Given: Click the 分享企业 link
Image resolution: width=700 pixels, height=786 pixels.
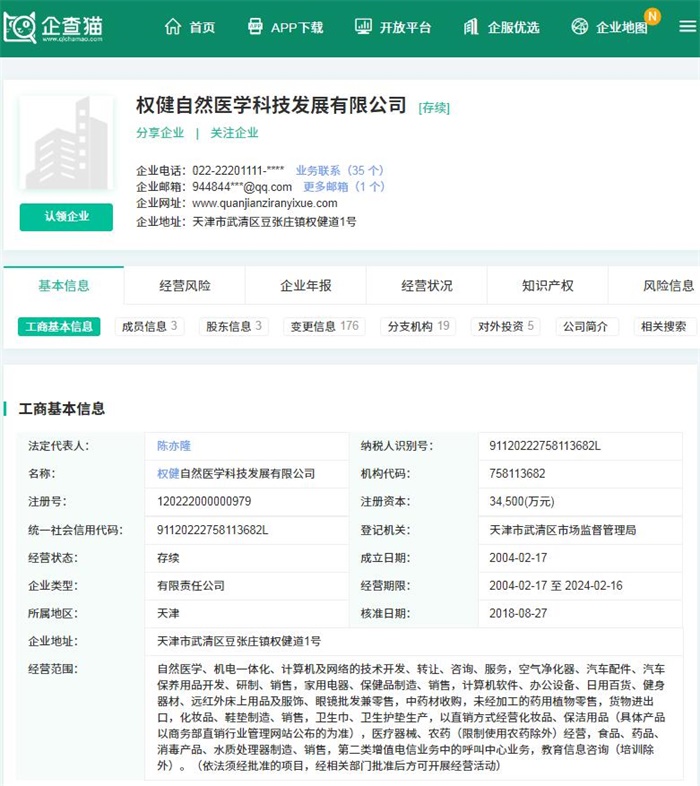Looking at the screenshot, I should click(x=160, y=133).
